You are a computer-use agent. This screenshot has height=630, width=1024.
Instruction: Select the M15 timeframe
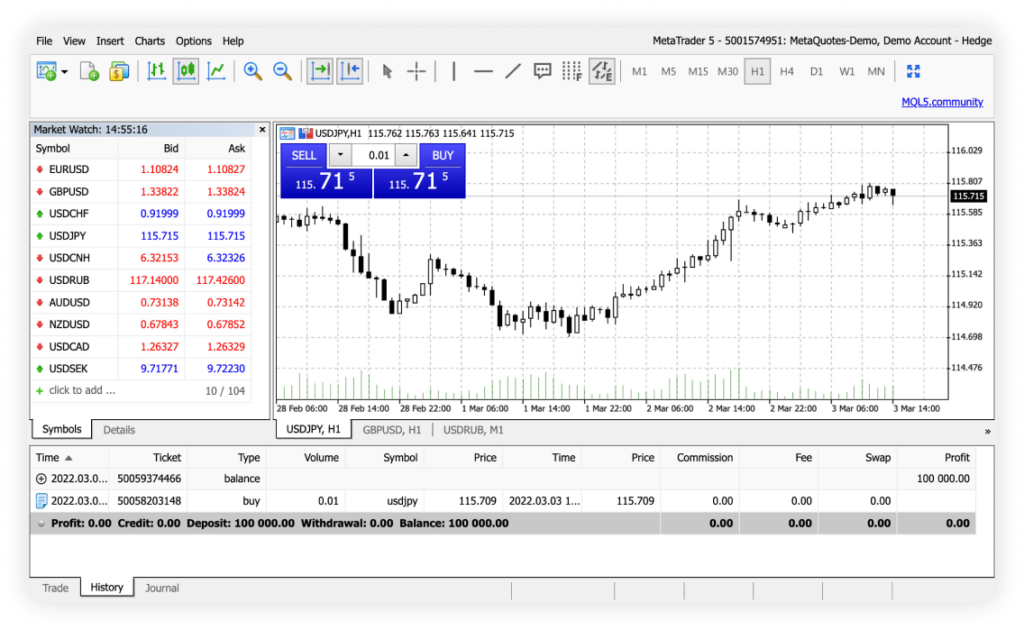pos(698,71)
